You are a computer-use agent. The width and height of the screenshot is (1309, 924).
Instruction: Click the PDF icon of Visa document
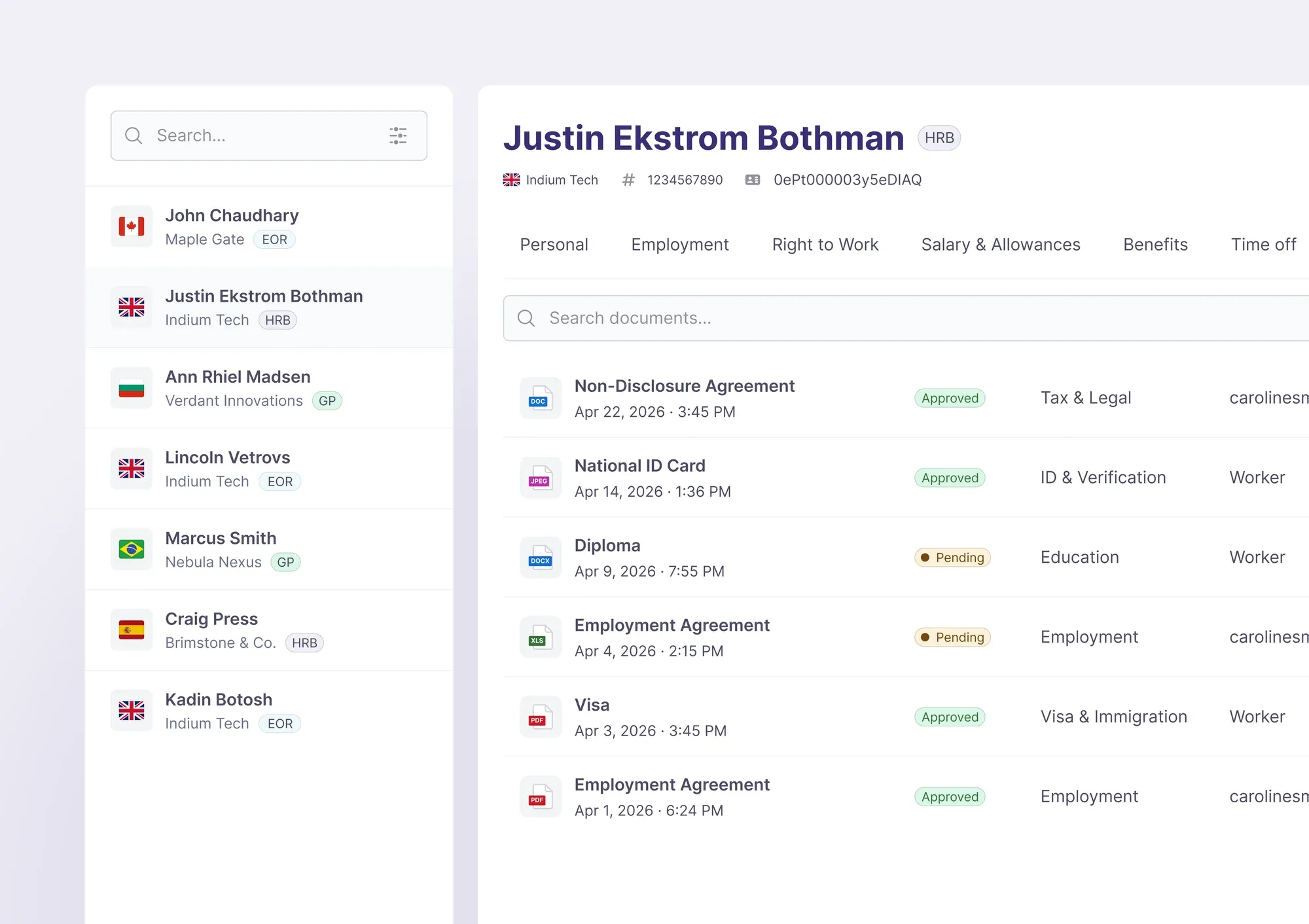click(x=540, y=717)
